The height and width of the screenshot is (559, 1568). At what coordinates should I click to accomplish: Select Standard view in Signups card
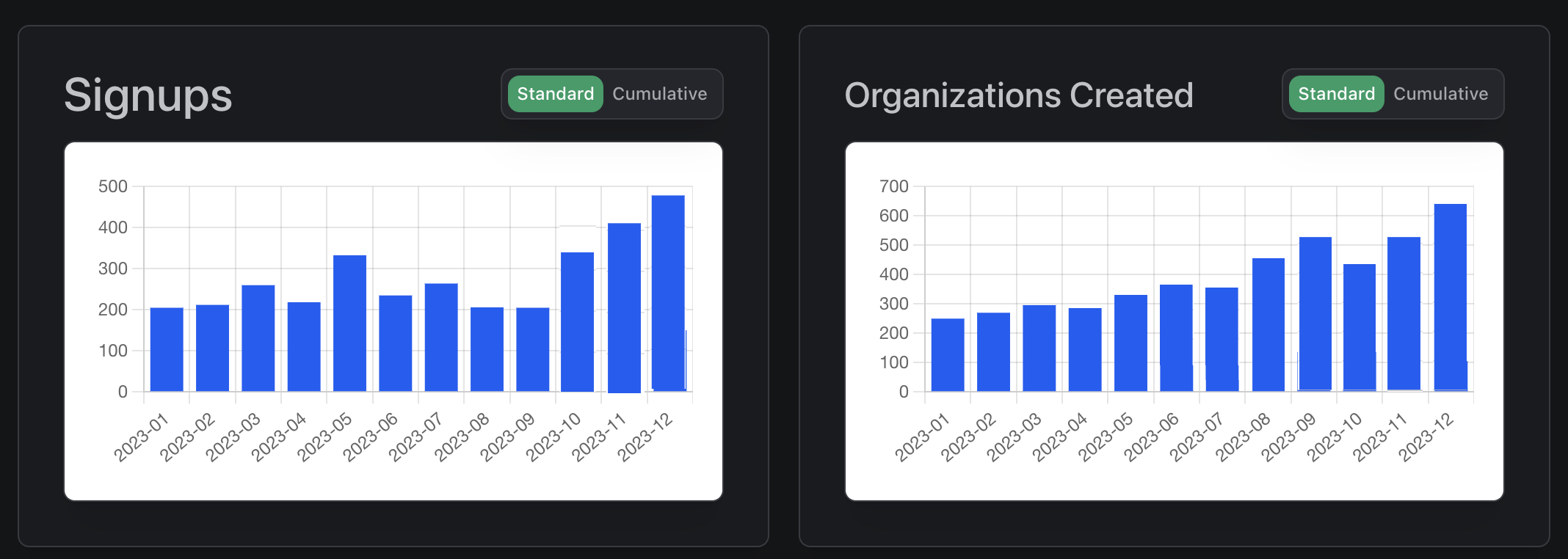click(555, 94)
